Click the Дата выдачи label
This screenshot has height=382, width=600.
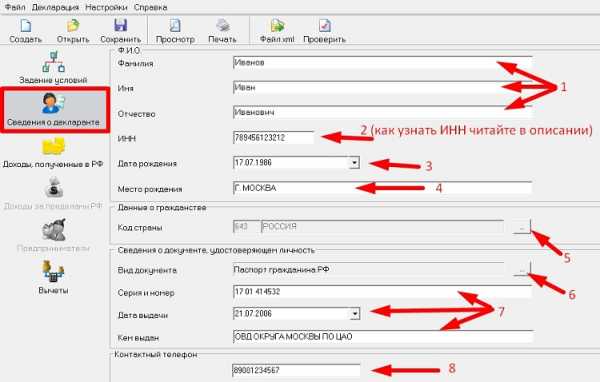click(143, 315)
